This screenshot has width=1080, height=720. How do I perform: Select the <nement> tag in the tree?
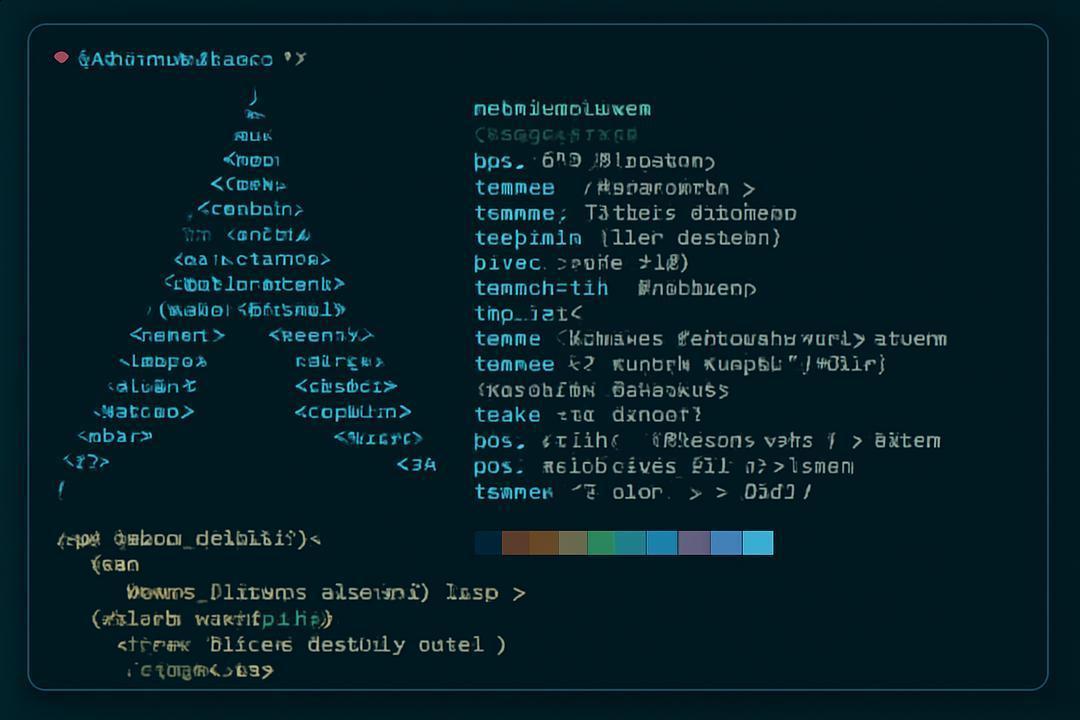pyautogui.click(x=177, y=336)
